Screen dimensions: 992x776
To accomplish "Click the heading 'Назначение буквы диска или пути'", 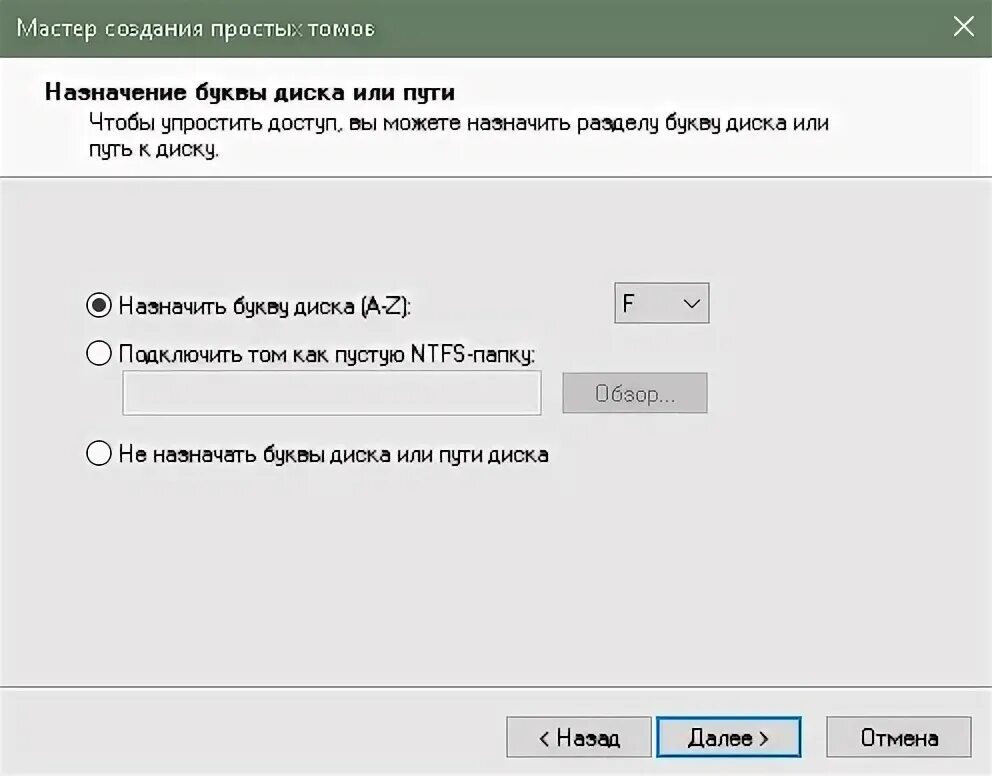I will click(250, 92).
